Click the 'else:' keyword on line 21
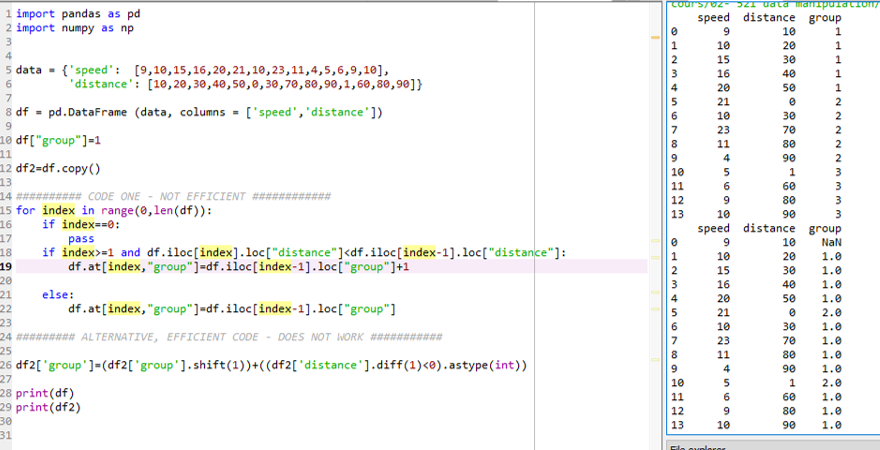880x450 pixels. coord(58,295)
